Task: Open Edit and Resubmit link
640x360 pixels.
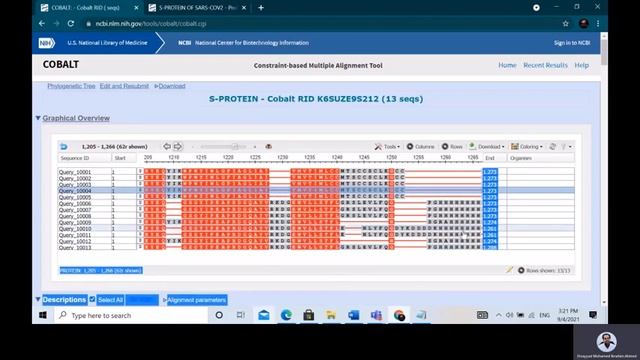Action: pyautogui.click(x=124, y=86)
